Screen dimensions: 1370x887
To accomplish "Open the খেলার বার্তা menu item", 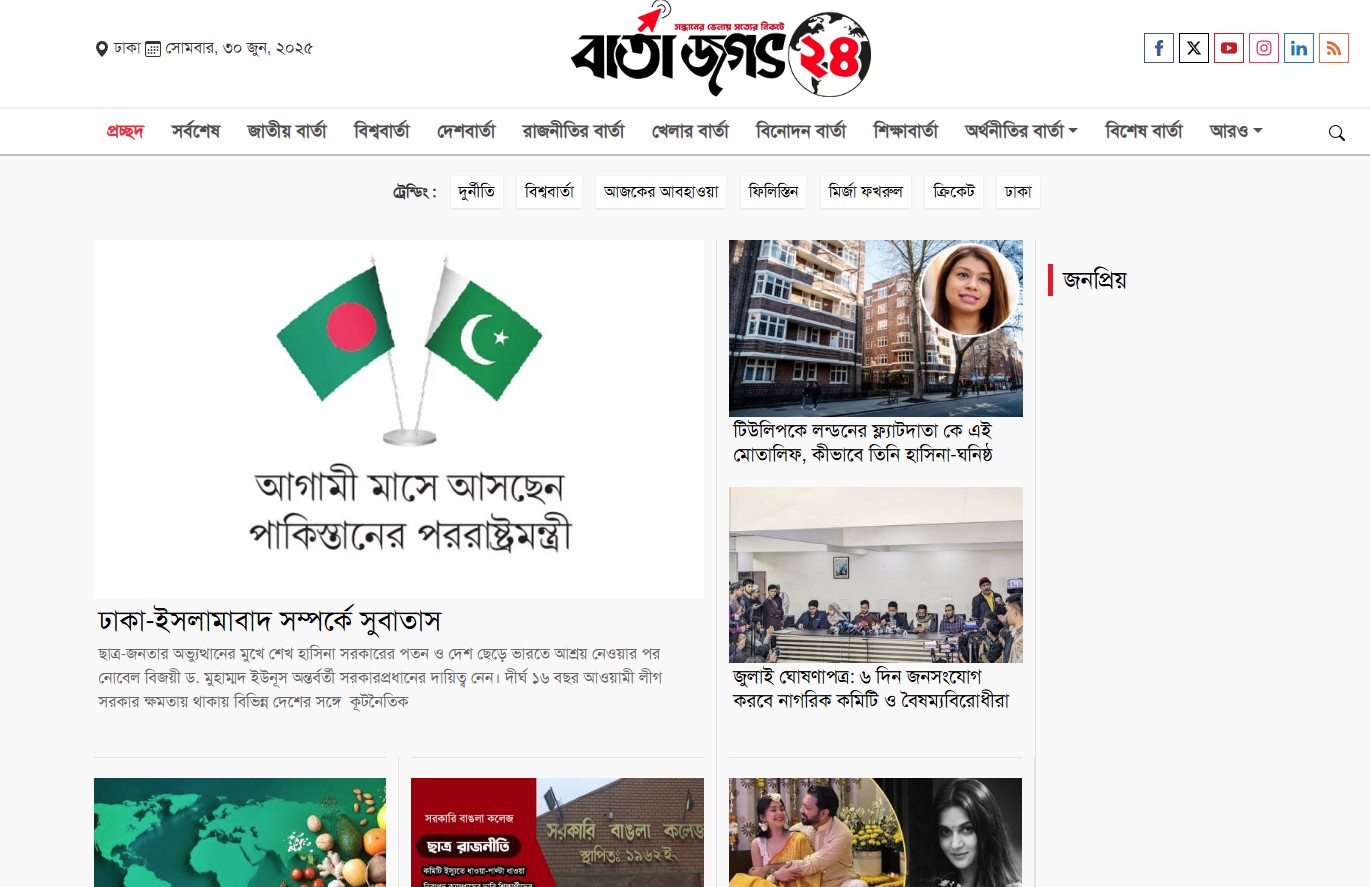I will pyautogui.click(x=690, y=131).
